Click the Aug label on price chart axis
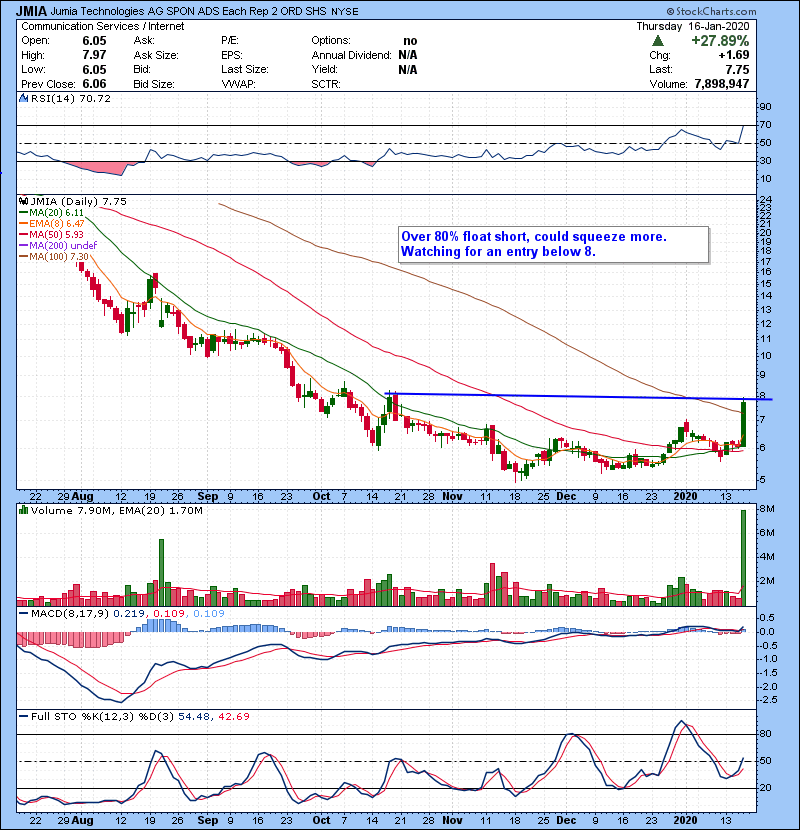 pyautogui.click(x=82, y=497)
